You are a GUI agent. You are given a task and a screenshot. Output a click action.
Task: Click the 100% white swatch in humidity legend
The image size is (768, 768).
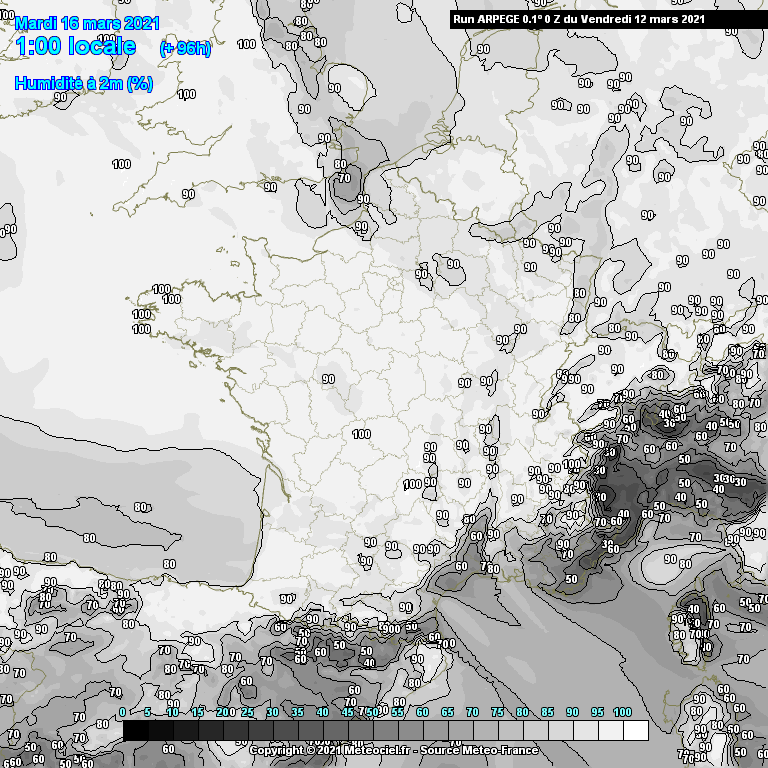click(x=635, y=731)
